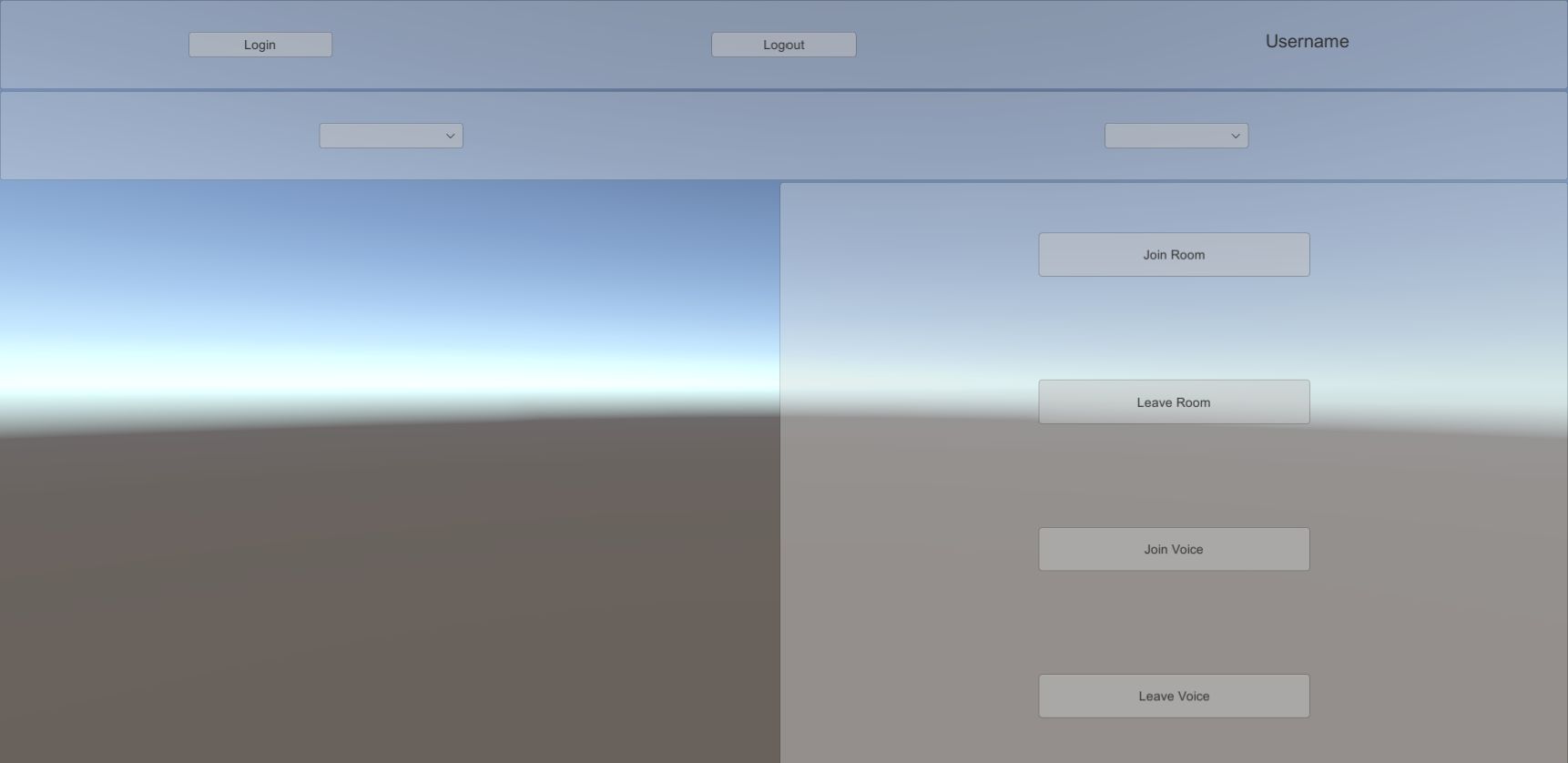Click blank bar area between the two dropdowns
The width and height of the screenshot is (1568, 763).
point(783,136)
